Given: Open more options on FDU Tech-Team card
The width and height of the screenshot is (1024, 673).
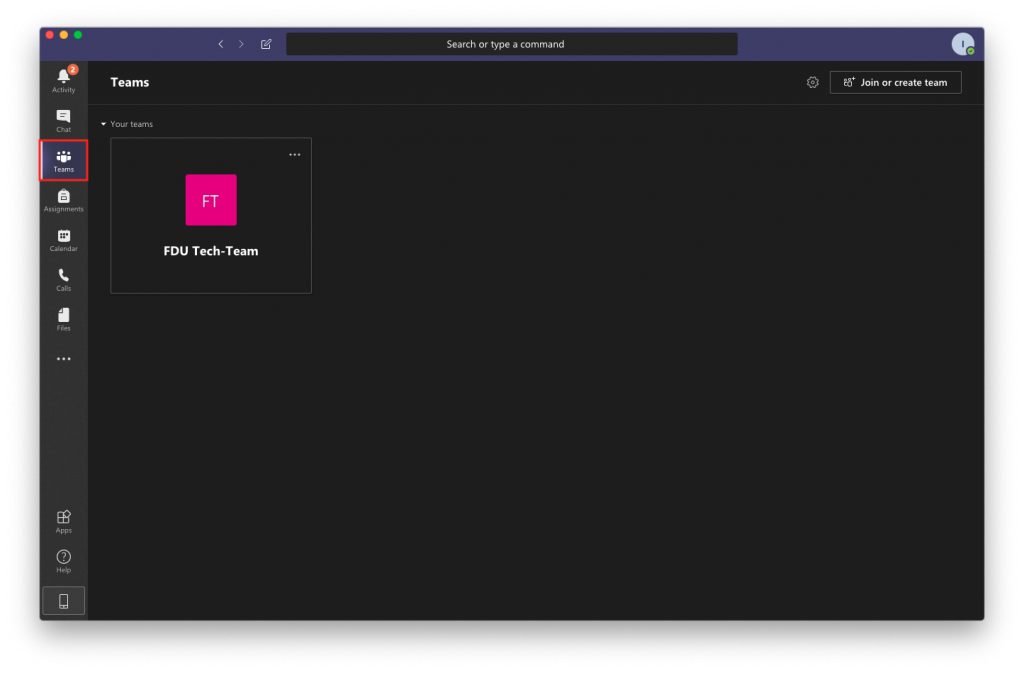Looking at the screenshot, I should [x=295, y=155].
